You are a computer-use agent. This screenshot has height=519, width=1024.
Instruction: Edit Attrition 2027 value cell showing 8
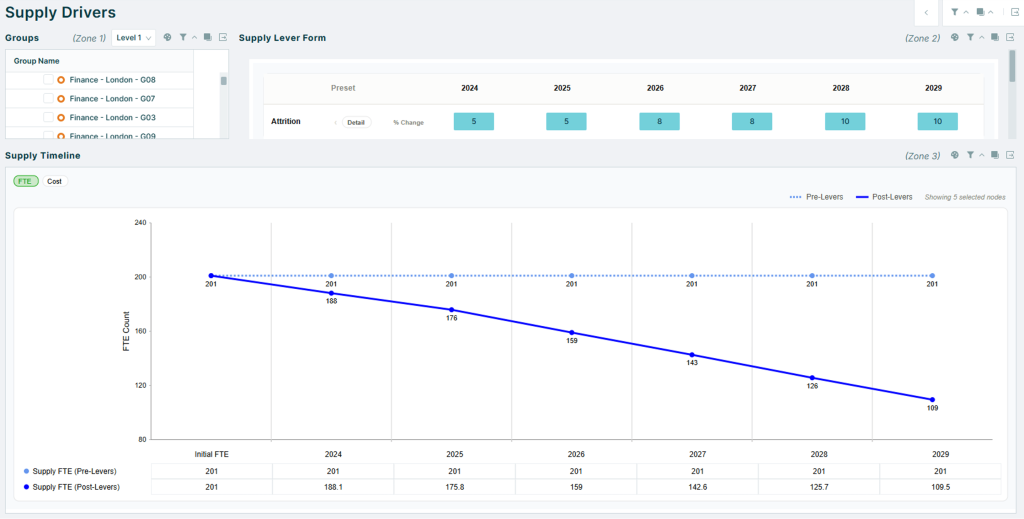coord(752,121)
